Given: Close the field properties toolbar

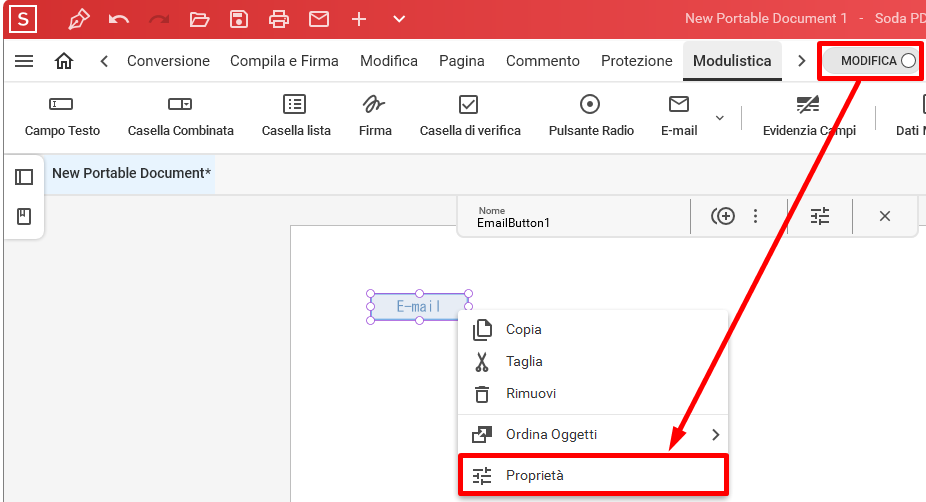Looking at the screenshot, I should pyautogui.click(x=885, y=216).
